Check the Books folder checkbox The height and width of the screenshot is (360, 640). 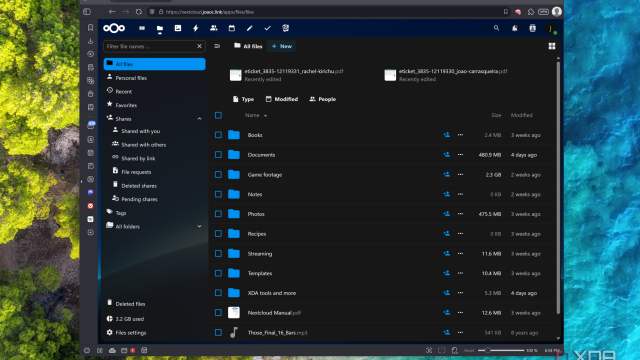tap(218, 135)
